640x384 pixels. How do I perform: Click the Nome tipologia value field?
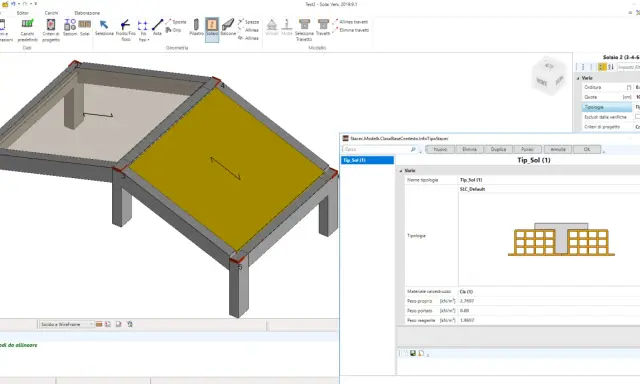[549, 180]
